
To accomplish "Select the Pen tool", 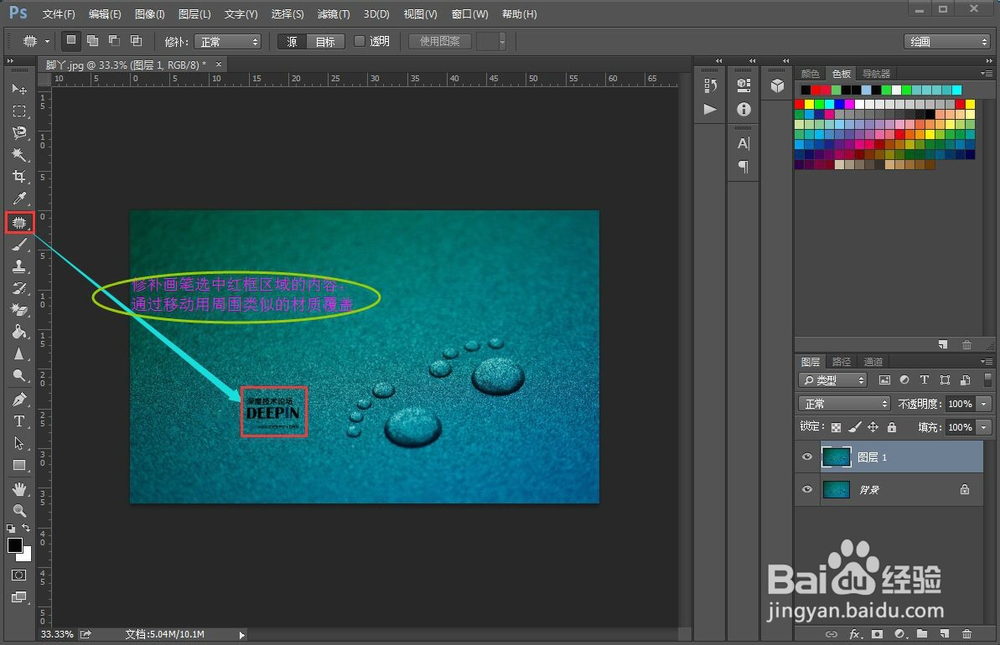I will [x=19, y=399].
